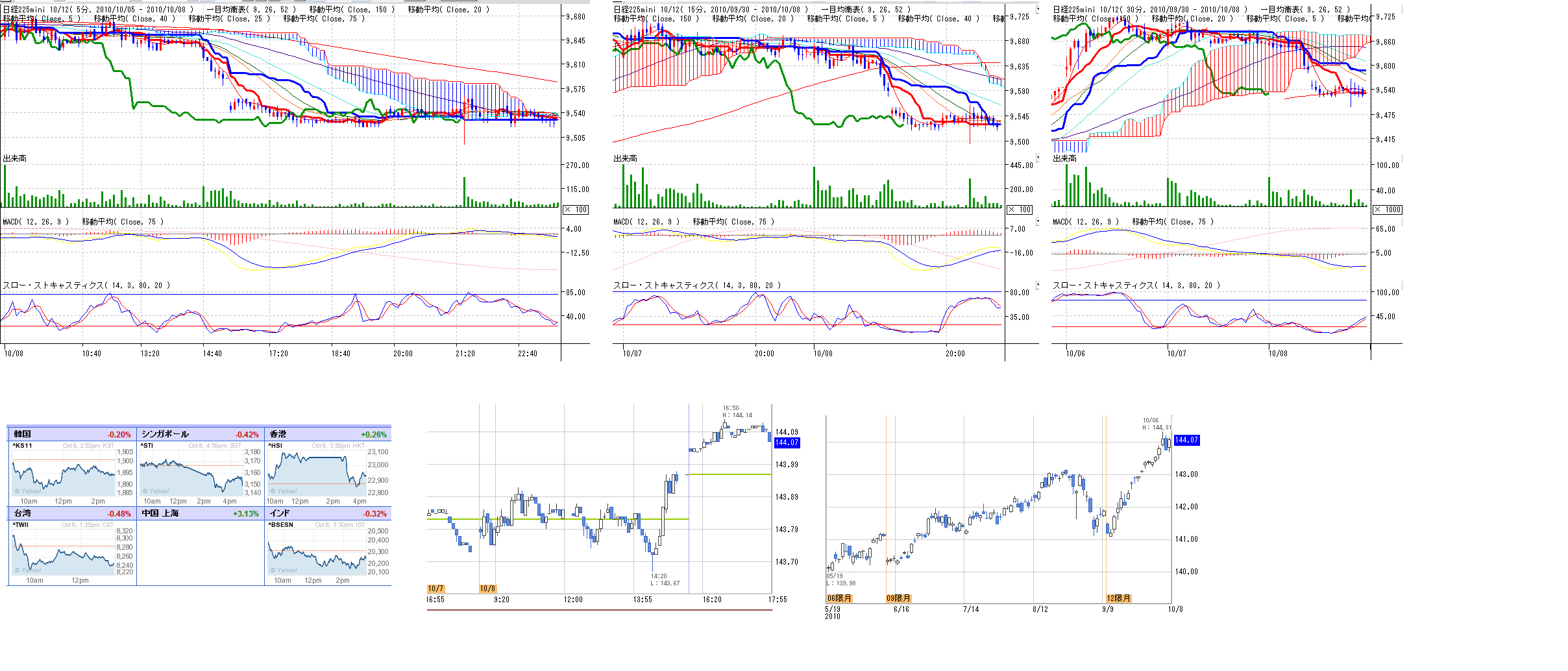Click the ×1000 volume scale box on 30-minute chart
1568x671 pixels.
tap(1388, 210)
